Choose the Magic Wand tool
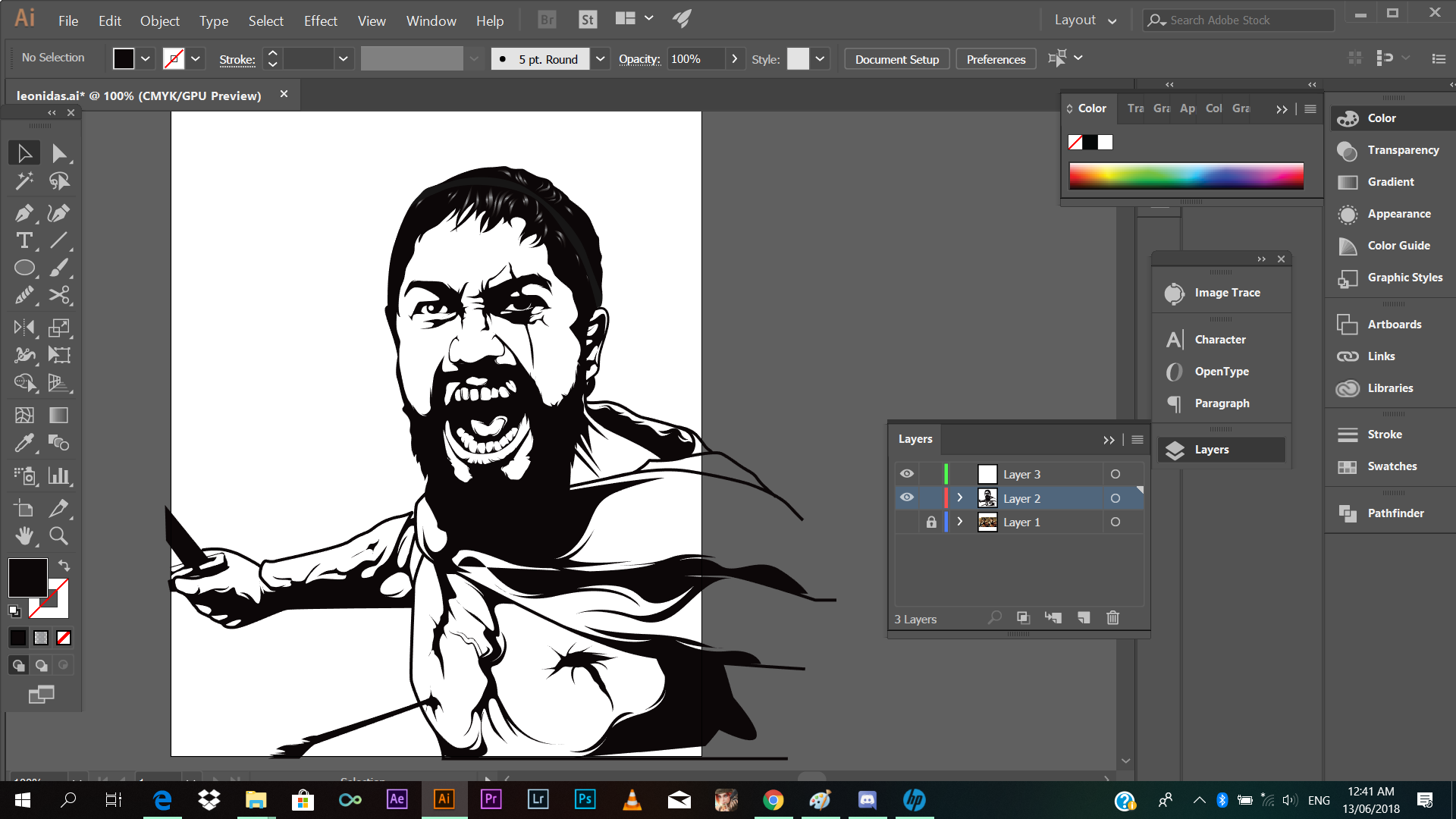The image size is (1456, 819). click(24, 180)
